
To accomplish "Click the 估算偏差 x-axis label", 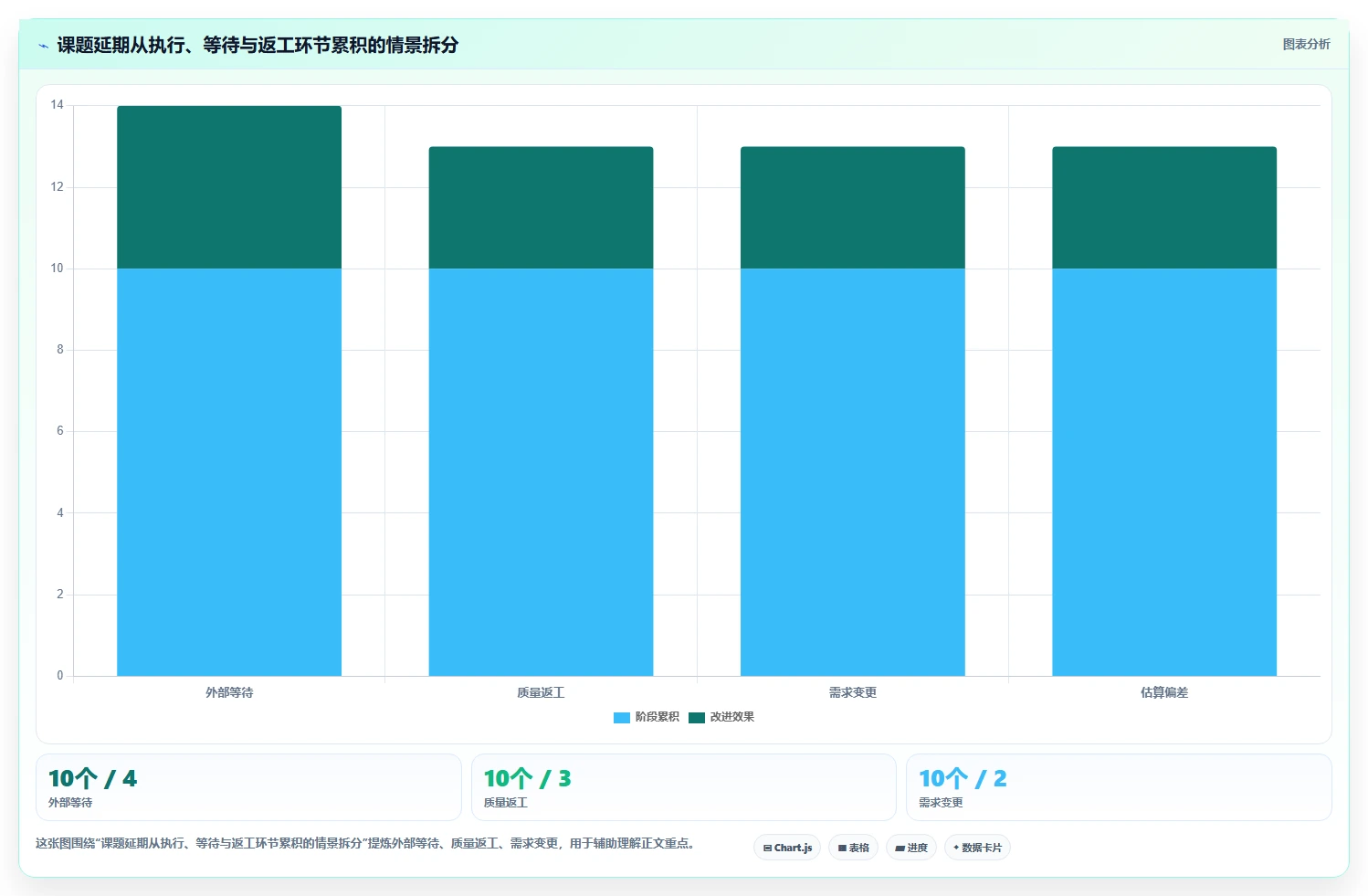I will pyautogui.click(x=1164, y=692).
